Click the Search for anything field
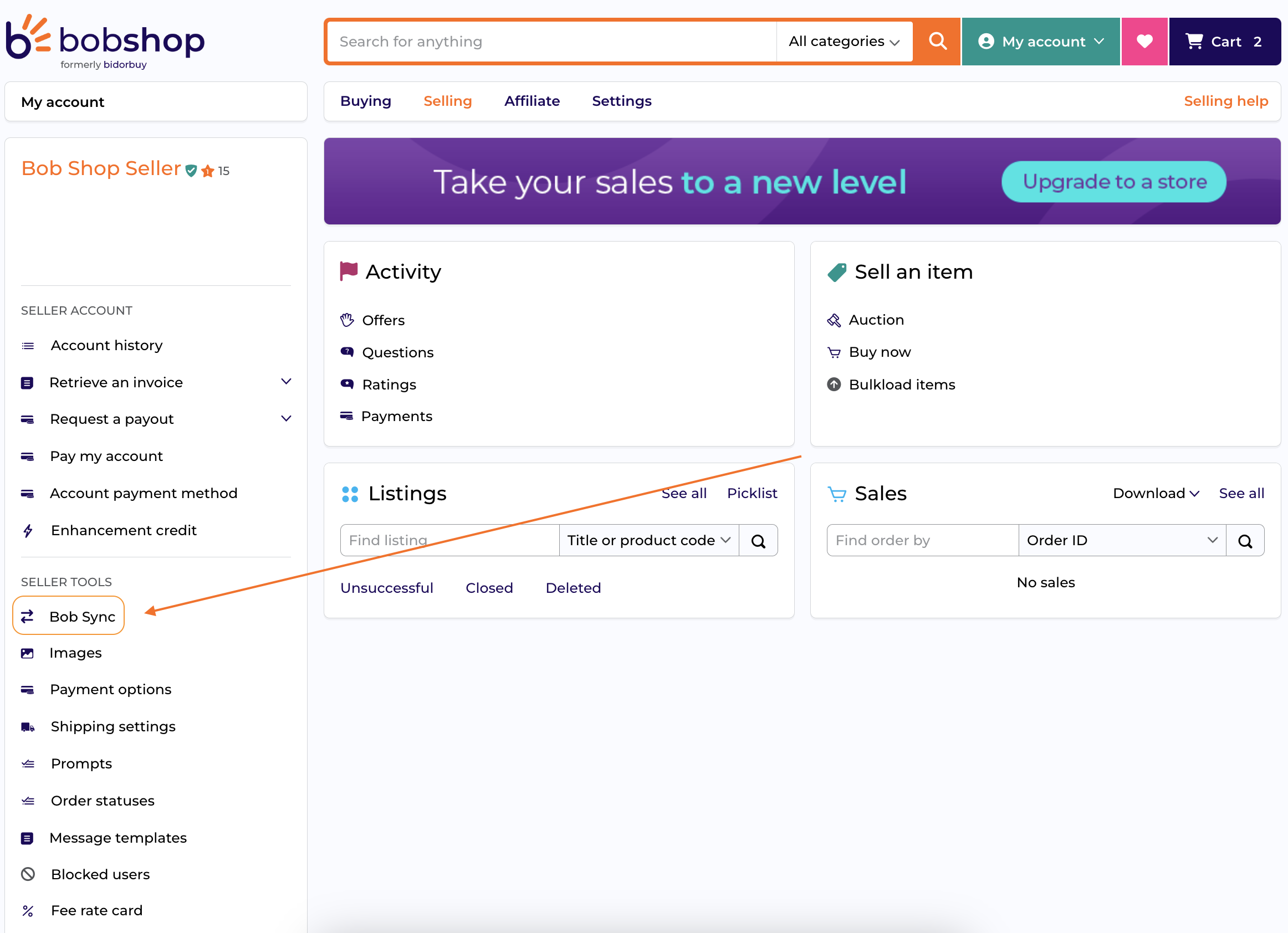 click(552, 42)
